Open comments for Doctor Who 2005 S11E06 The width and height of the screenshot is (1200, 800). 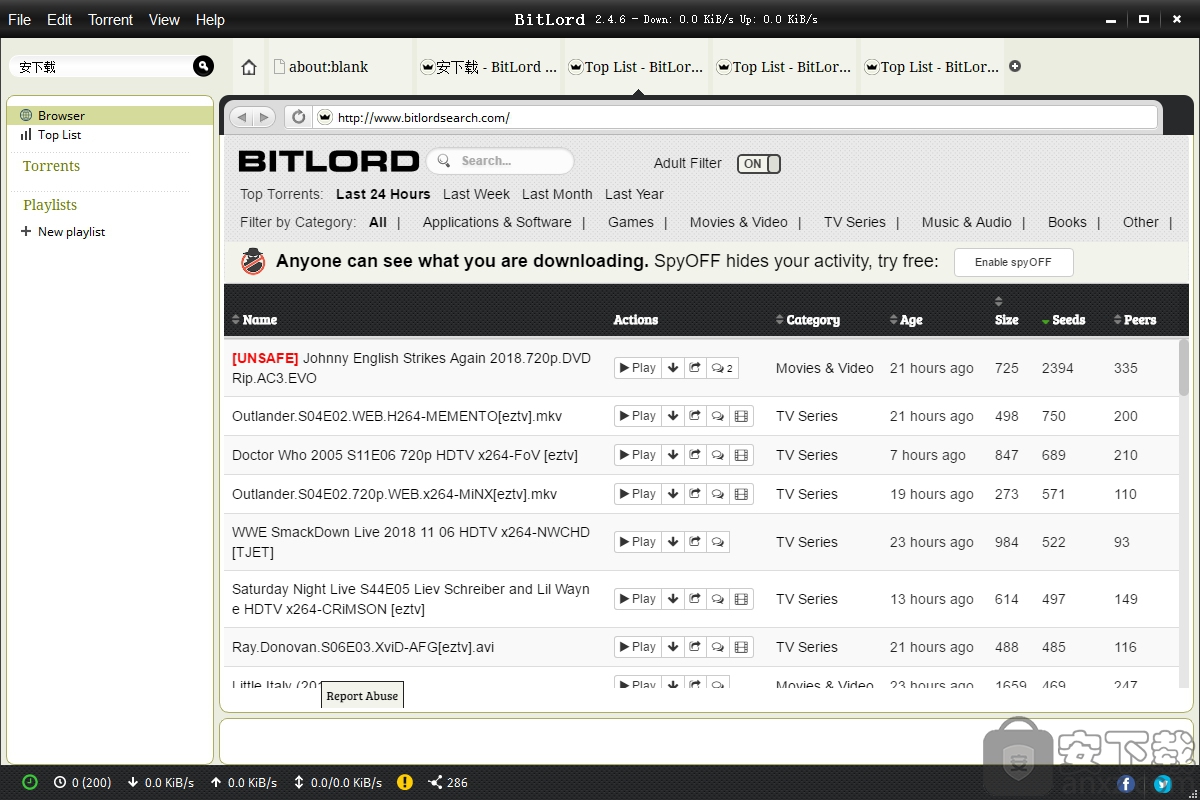click(718, 455)
